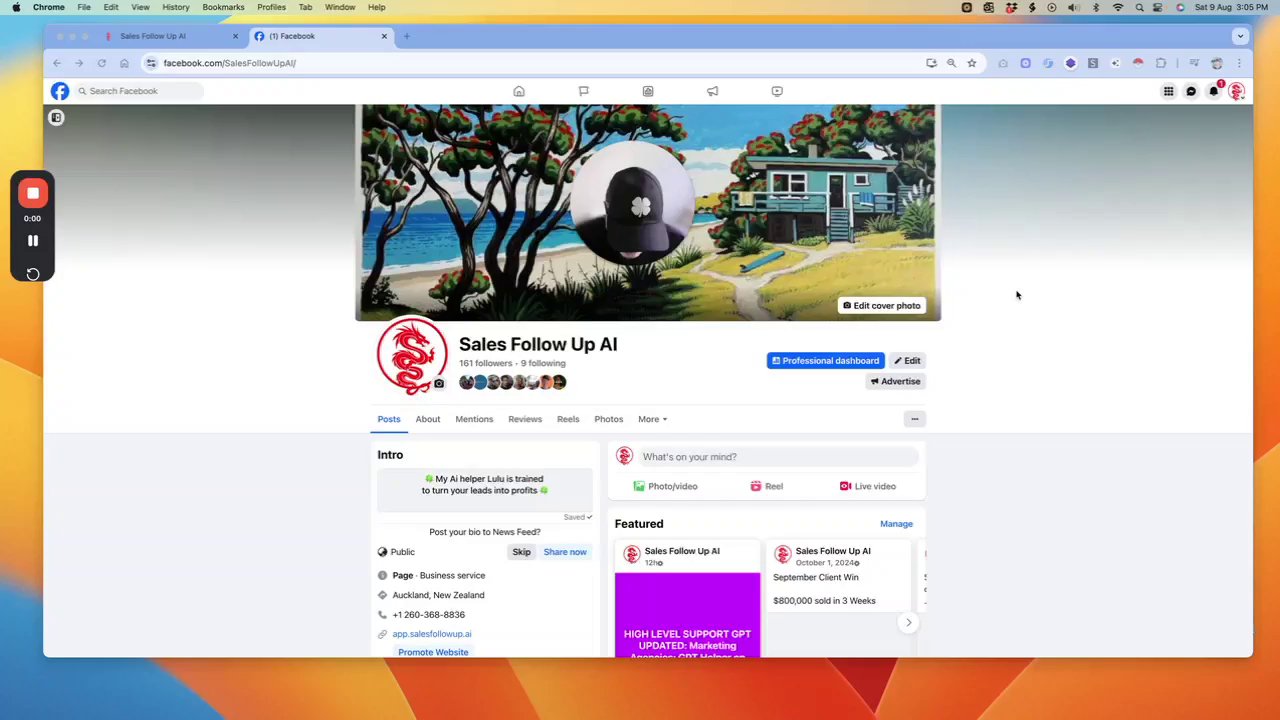Open the megaphone Ad Center icon
1280x720 pixels.
(713, 91)
